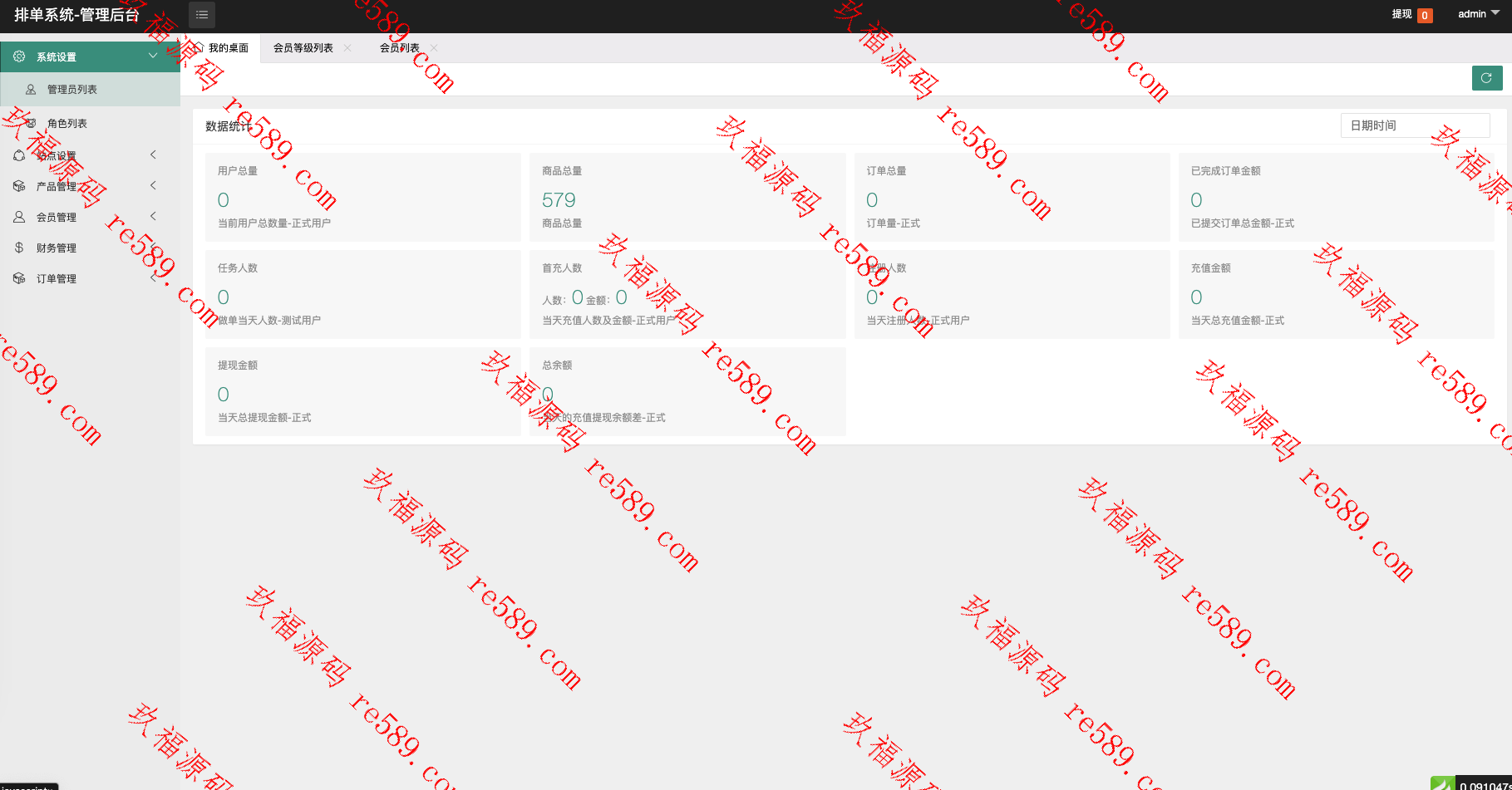Open 角色列表 in the sidebar

coord(90,123)
